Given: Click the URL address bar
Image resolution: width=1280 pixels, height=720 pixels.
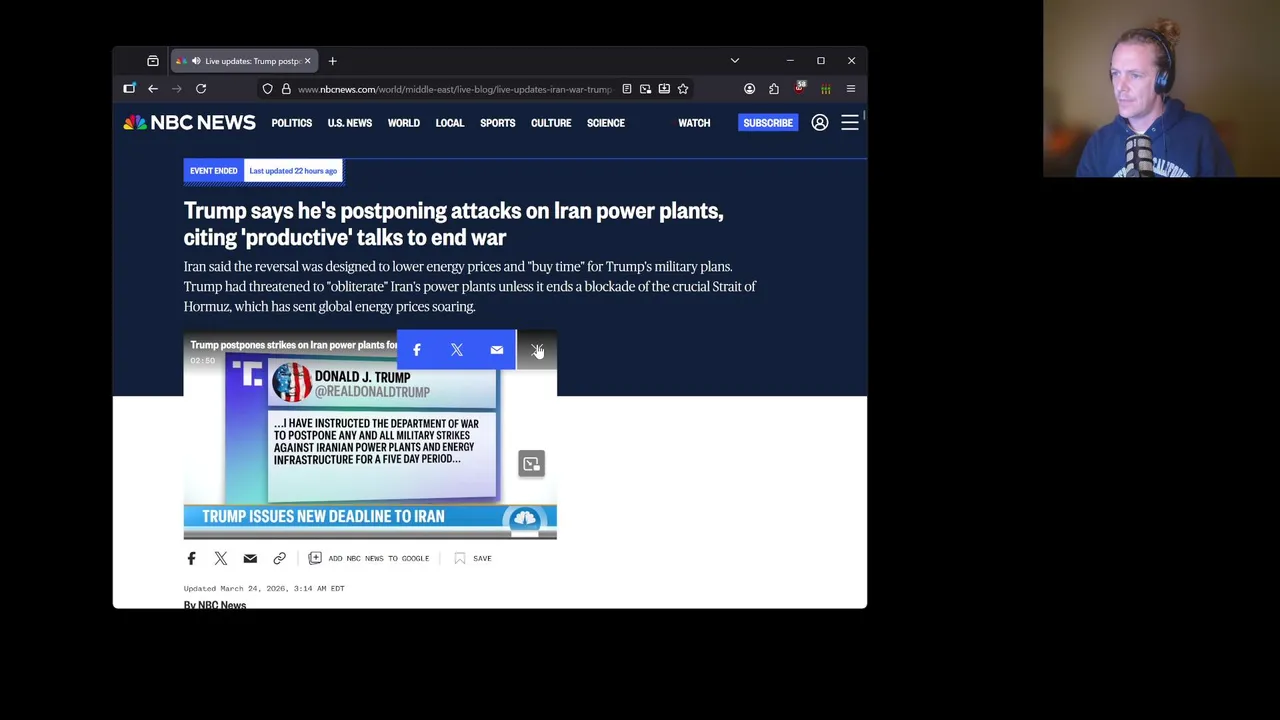Looking at the screenshot, I should coord(454,89).
